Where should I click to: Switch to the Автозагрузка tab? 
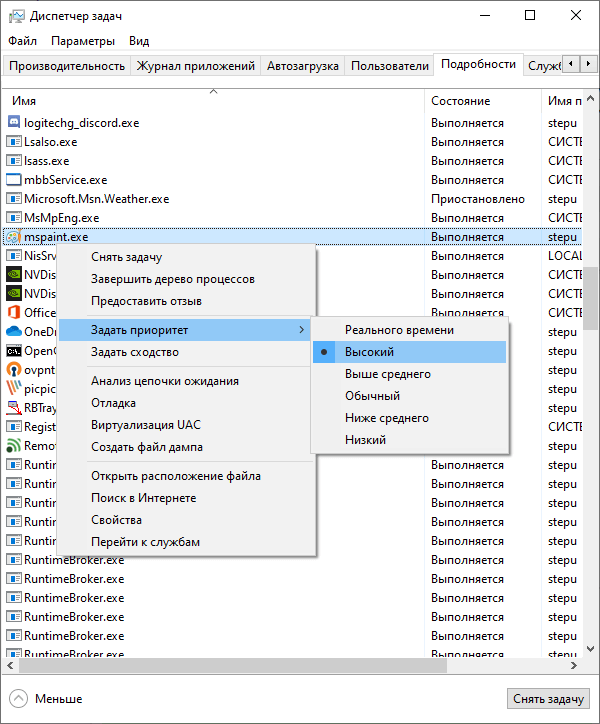click(303, 66)
